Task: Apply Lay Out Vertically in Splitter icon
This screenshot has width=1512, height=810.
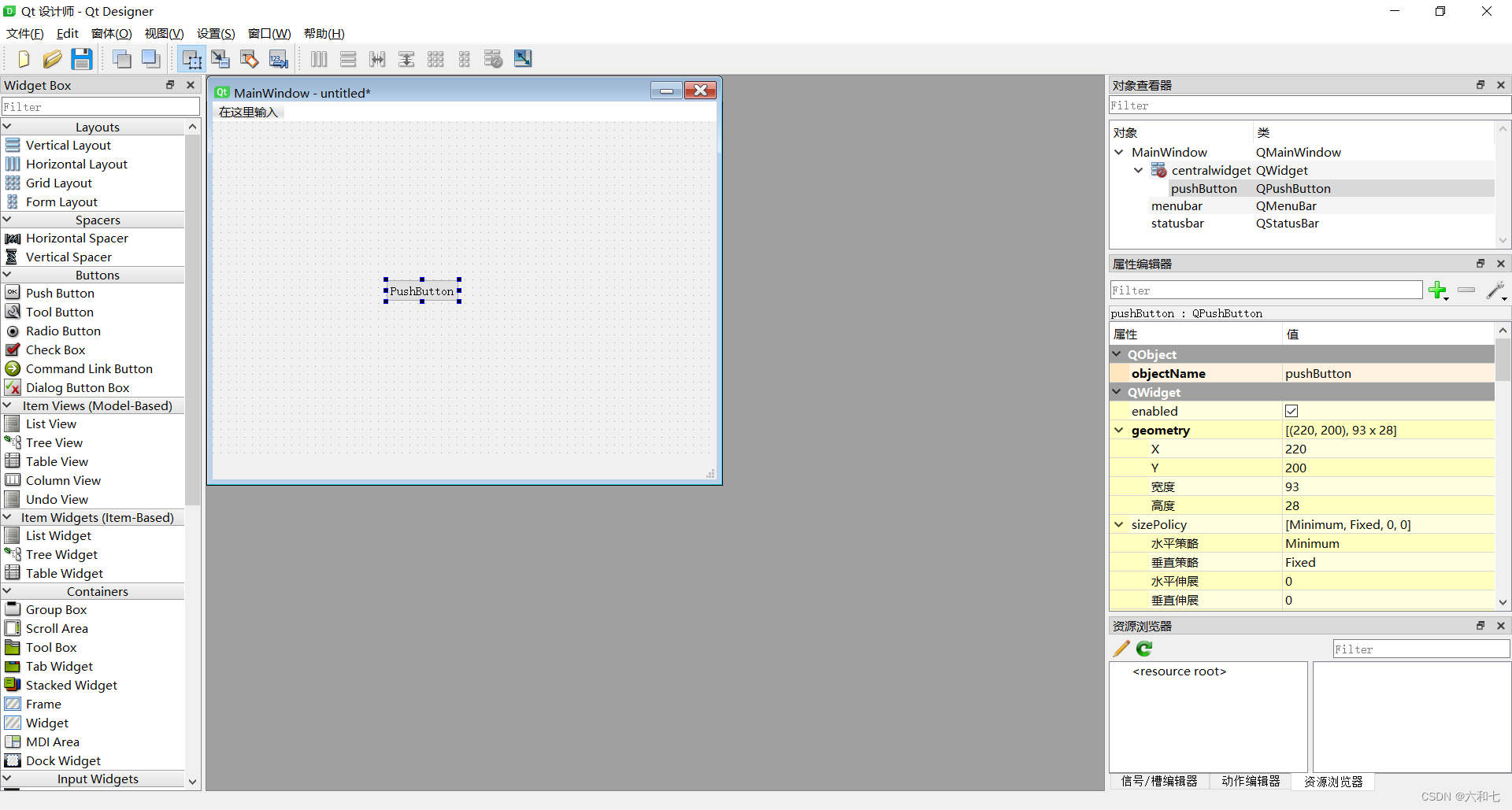Action: [406, 59]
